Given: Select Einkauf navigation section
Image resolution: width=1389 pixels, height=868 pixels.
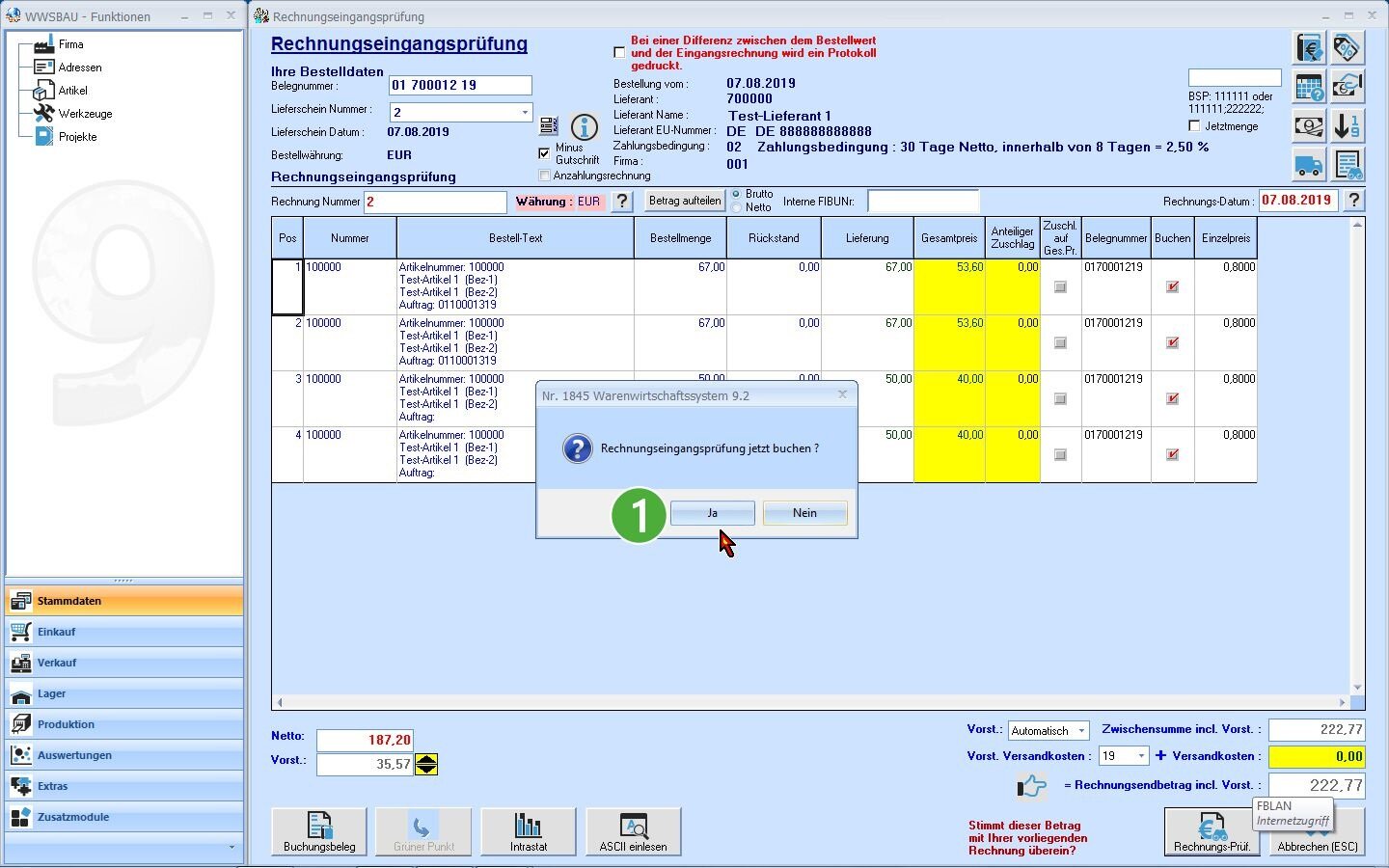Looking at the screenshot, I should (x=124, y=632).
